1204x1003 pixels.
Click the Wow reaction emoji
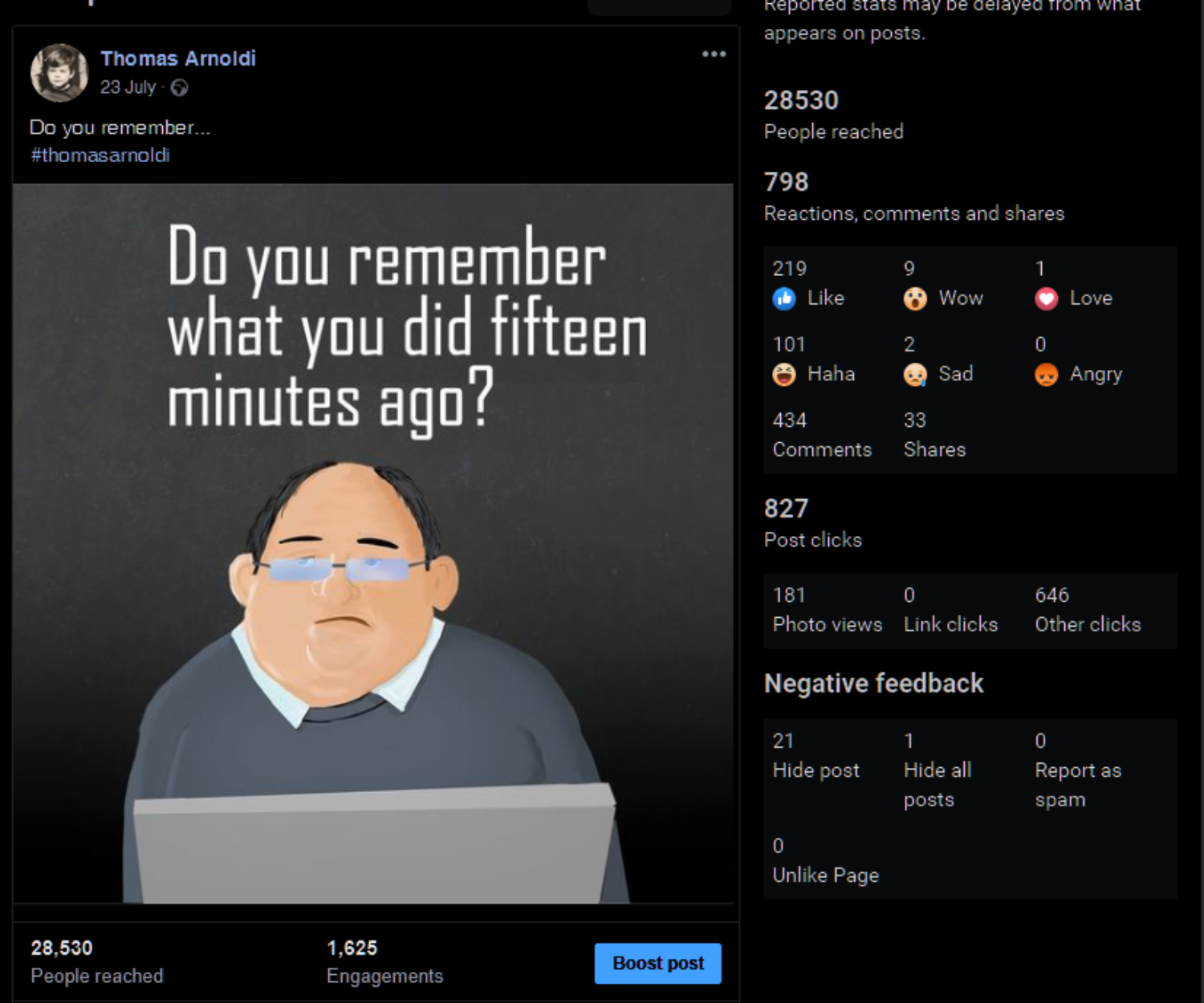(x=915, y=298)
